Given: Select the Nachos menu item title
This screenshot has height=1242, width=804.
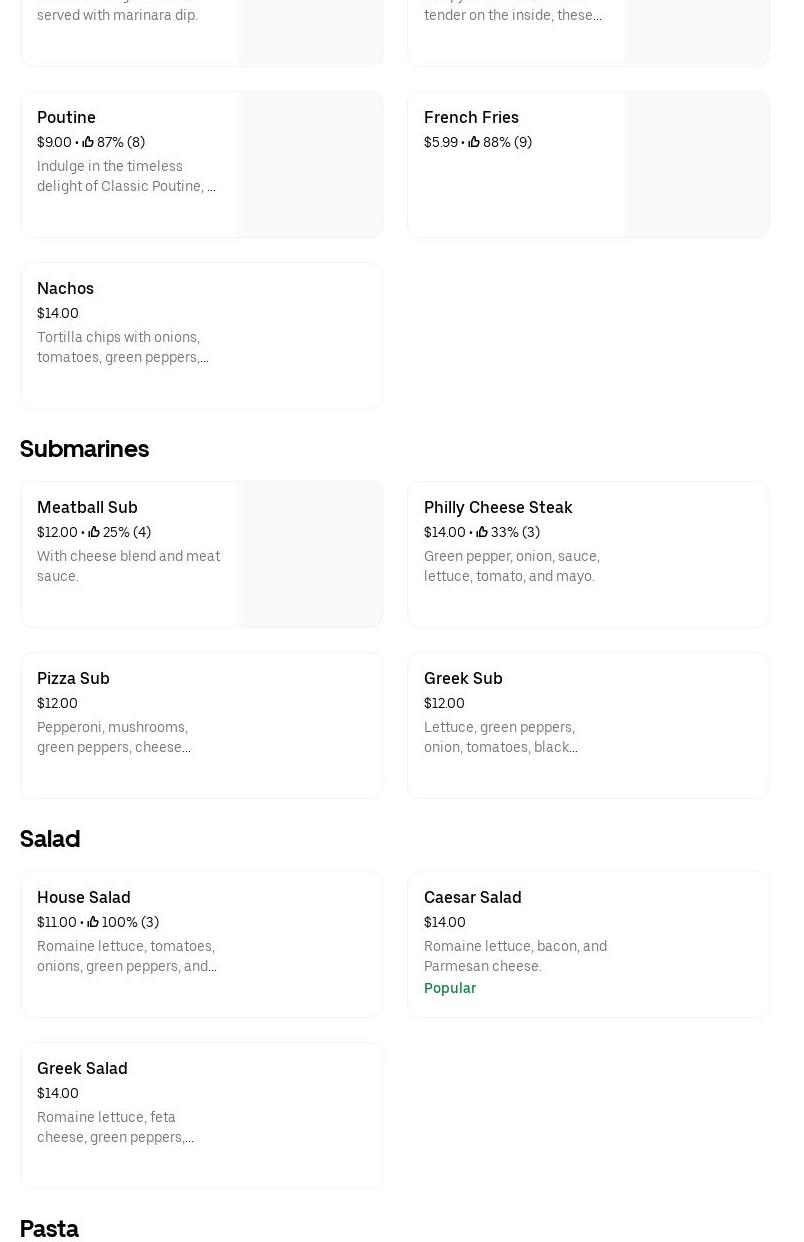Looking at the screenshot, I should [x=65, y=289].
